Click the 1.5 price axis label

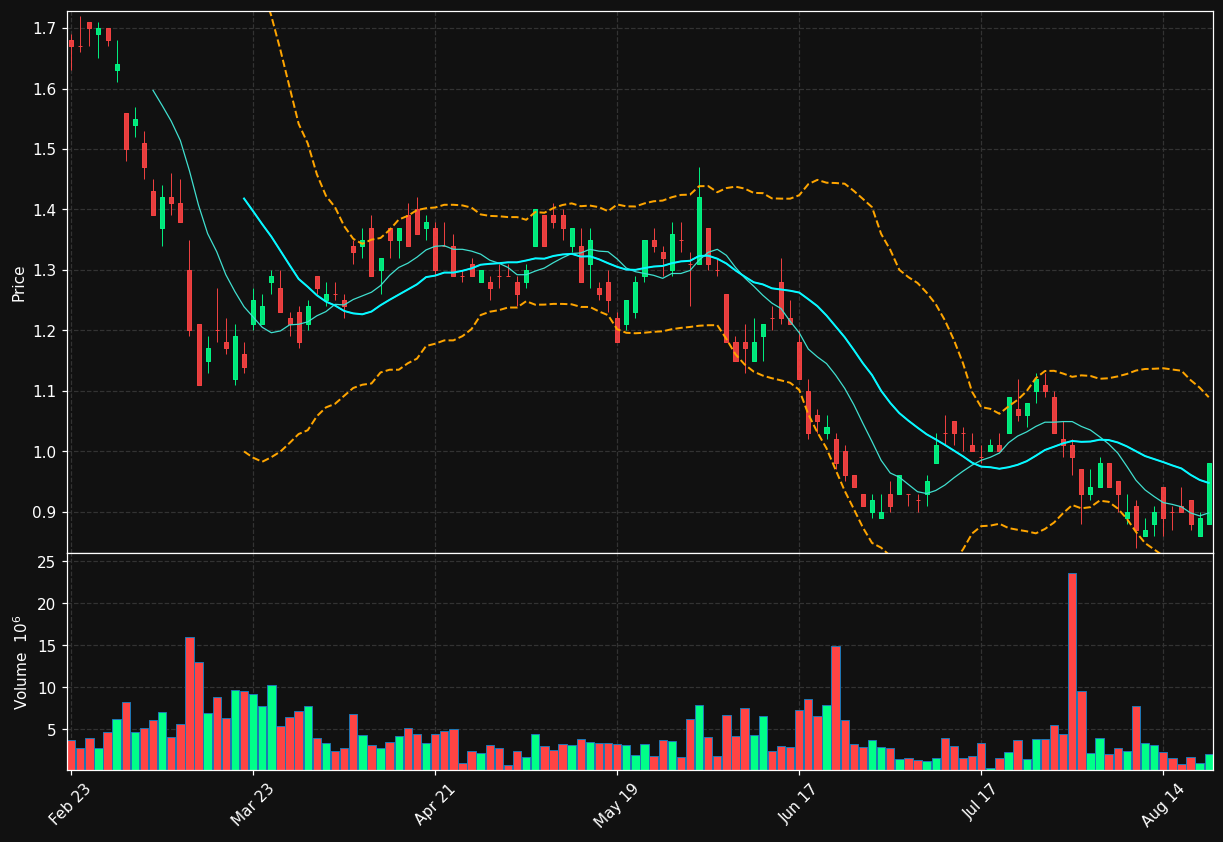click(x=45, y=150)
